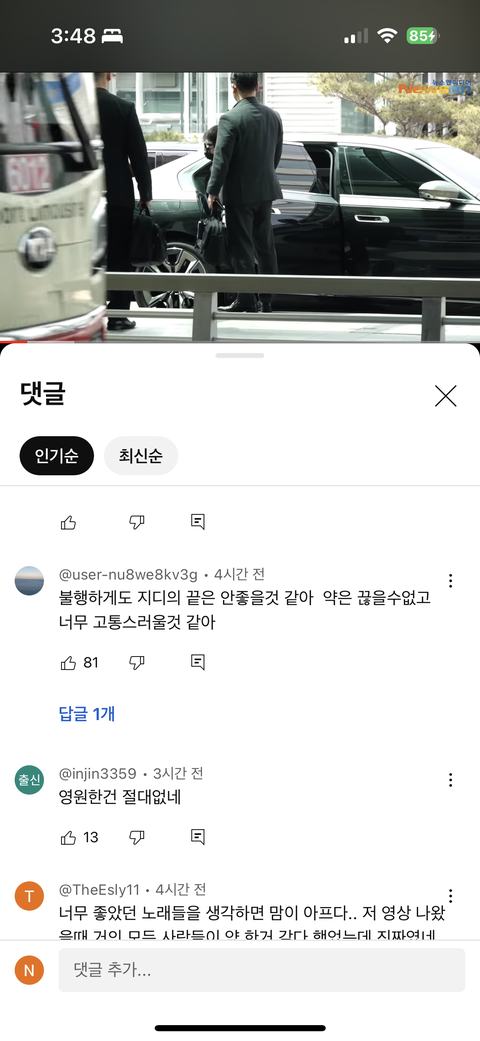480x1041 pixels.
Task: Expand 답글 1개 replies
Action: tap(87, 714)
